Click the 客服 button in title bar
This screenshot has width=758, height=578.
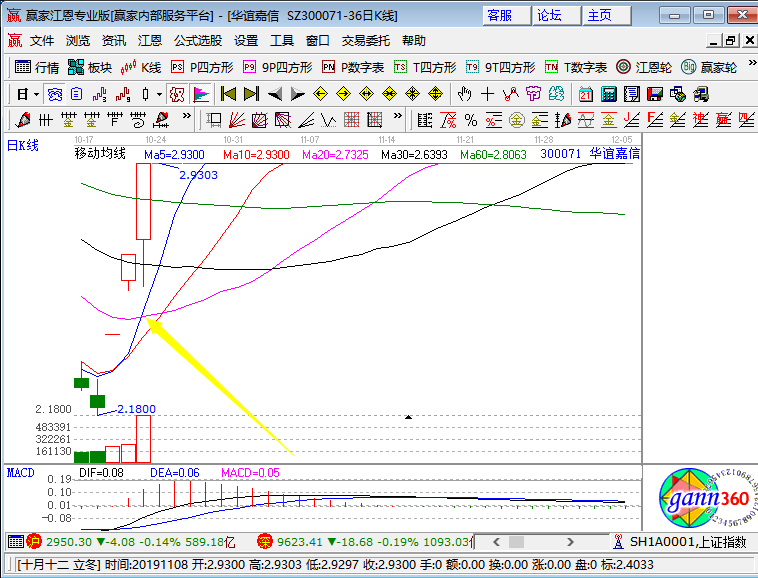pyautogui.click(x=501, y=15)
